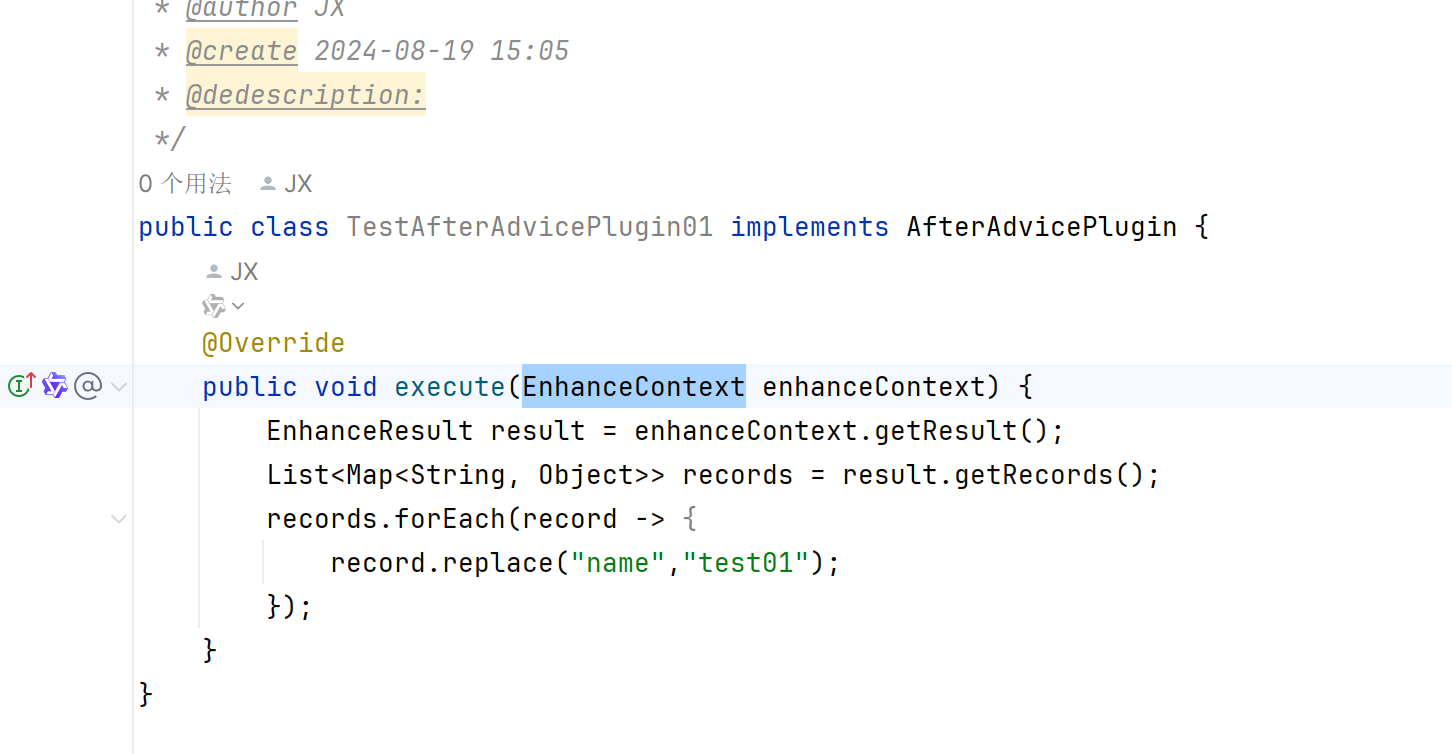Click the @create doc tag
1452x754 pixels.
242,51
